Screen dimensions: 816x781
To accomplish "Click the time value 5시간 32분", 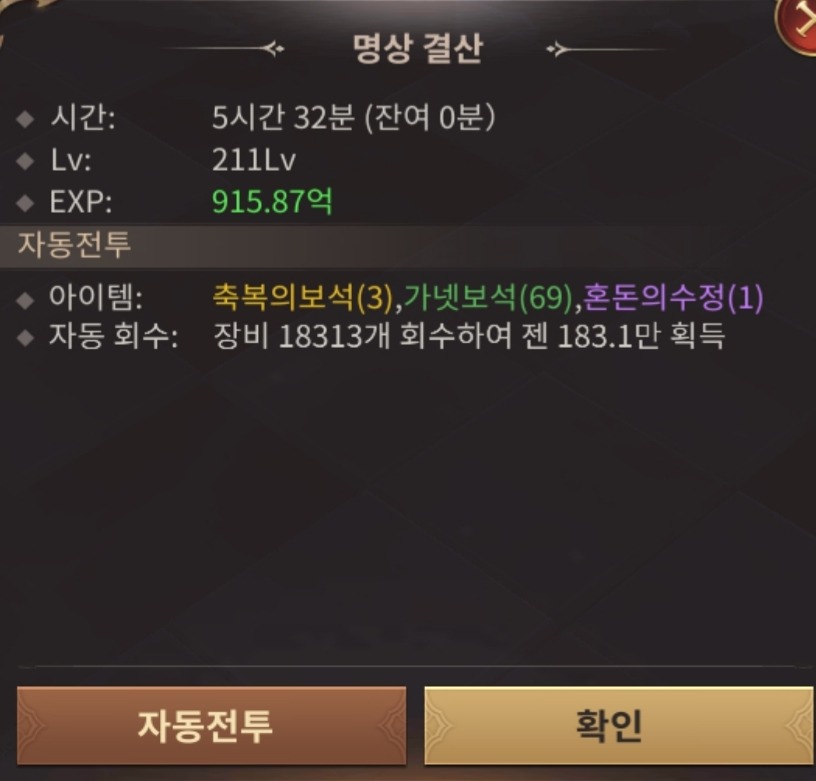I will click(x=283, y=117).
